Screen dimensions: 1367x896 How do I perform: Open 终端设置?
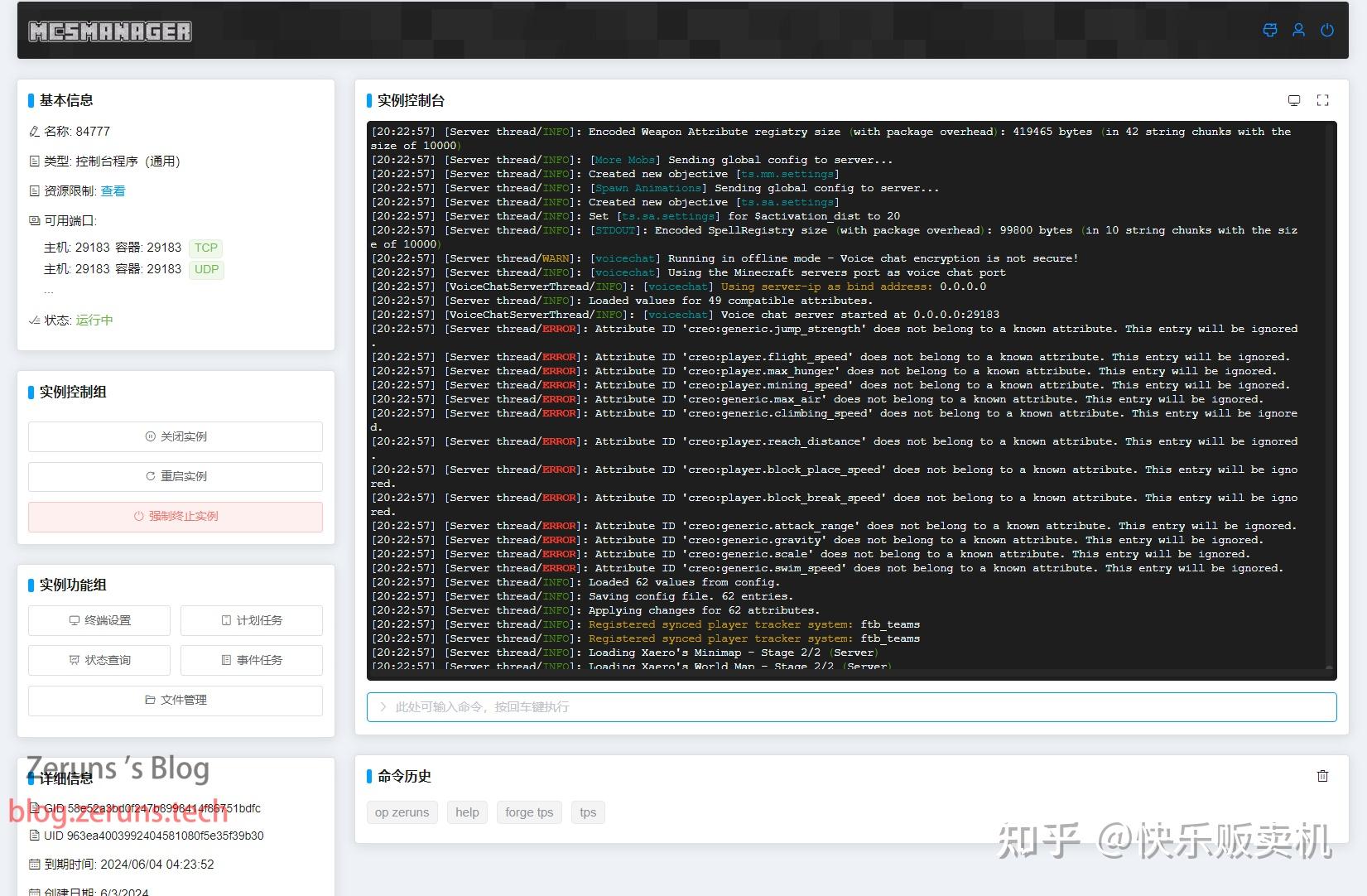tap(99, 620)
